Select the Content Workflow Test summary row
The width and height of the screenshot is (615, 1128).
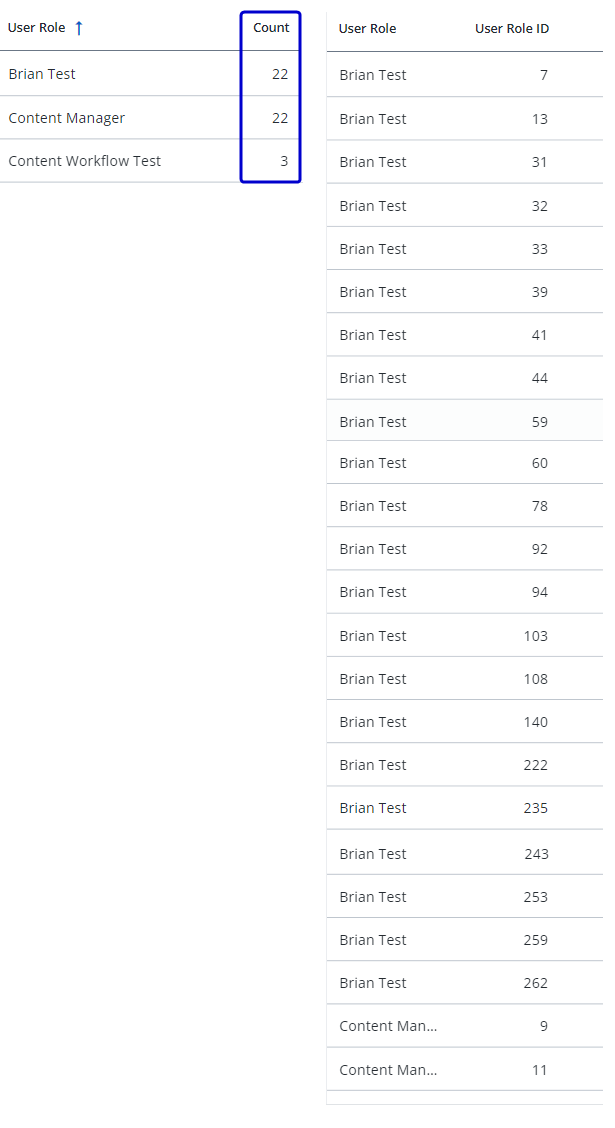85,161
